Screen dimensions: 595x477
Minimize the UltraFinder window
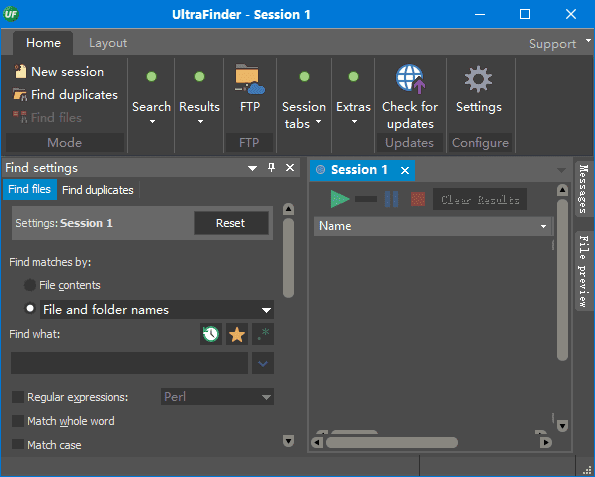point(480,14)
